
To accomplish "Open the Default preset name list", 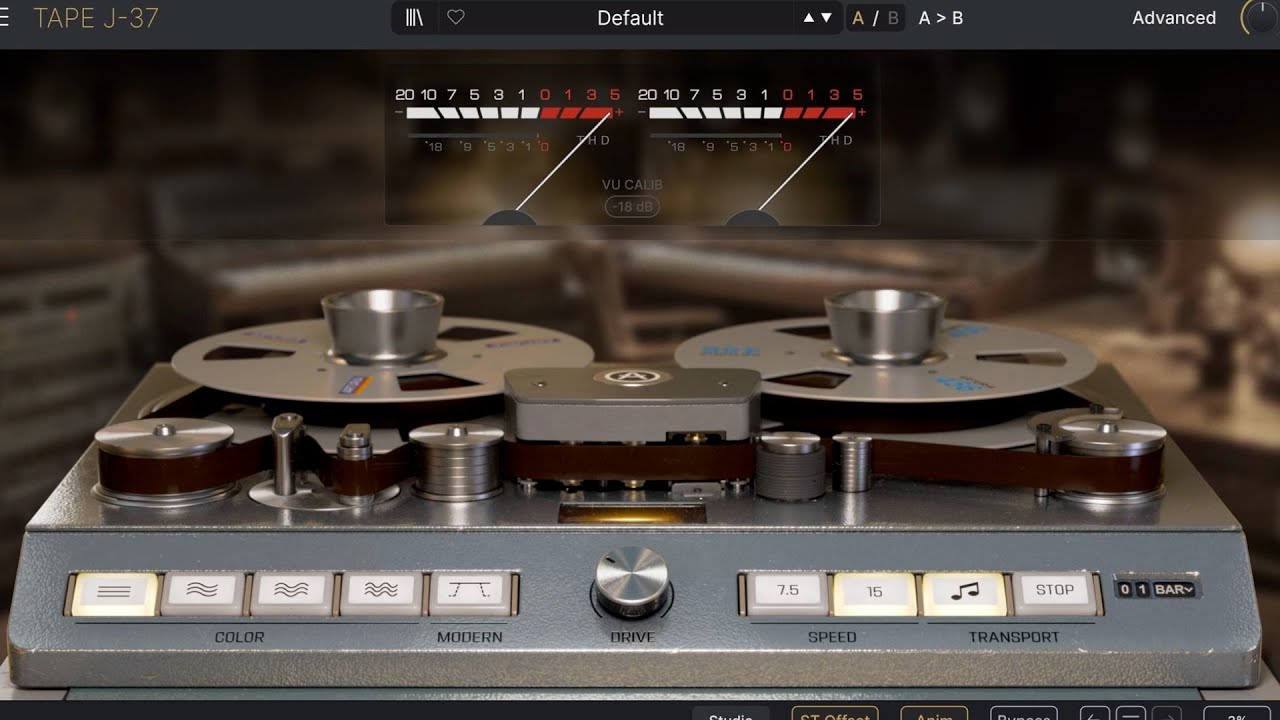I will [x=630, y=17].
